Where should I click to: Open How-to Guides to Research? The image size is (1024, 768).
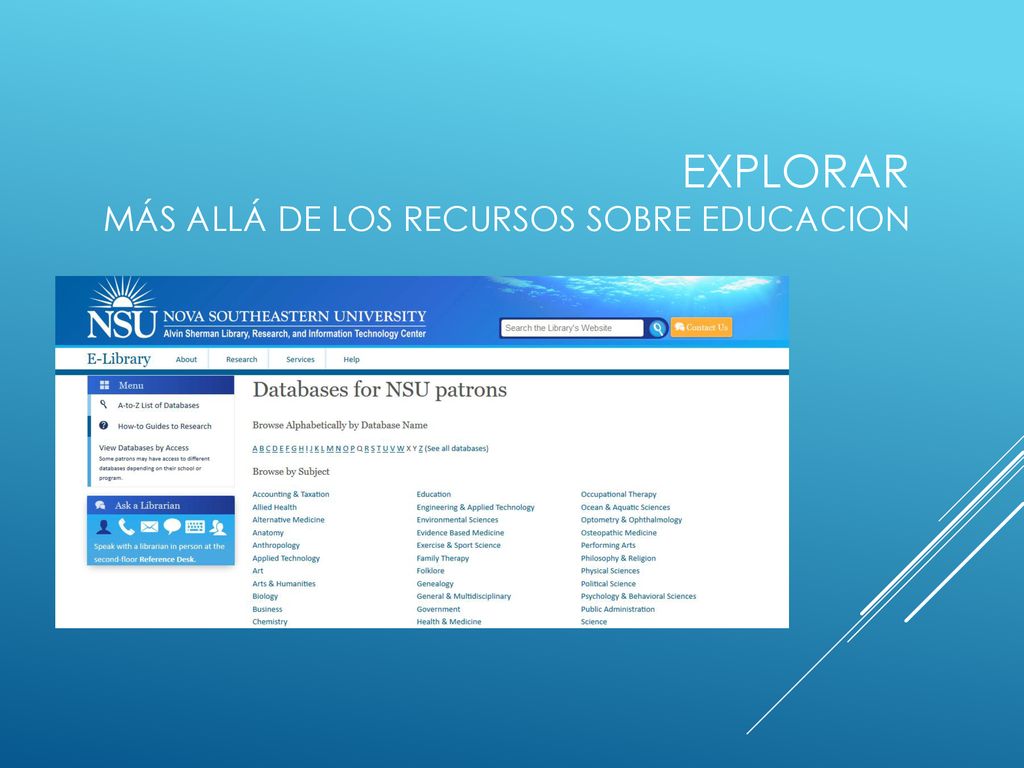coord(165,426)
